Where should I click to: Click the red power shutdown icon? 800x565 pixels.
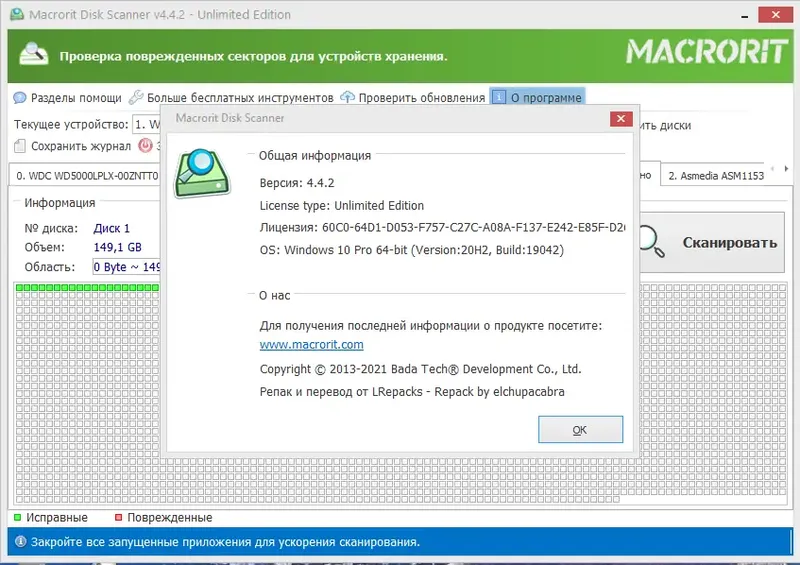click(145, 145)
